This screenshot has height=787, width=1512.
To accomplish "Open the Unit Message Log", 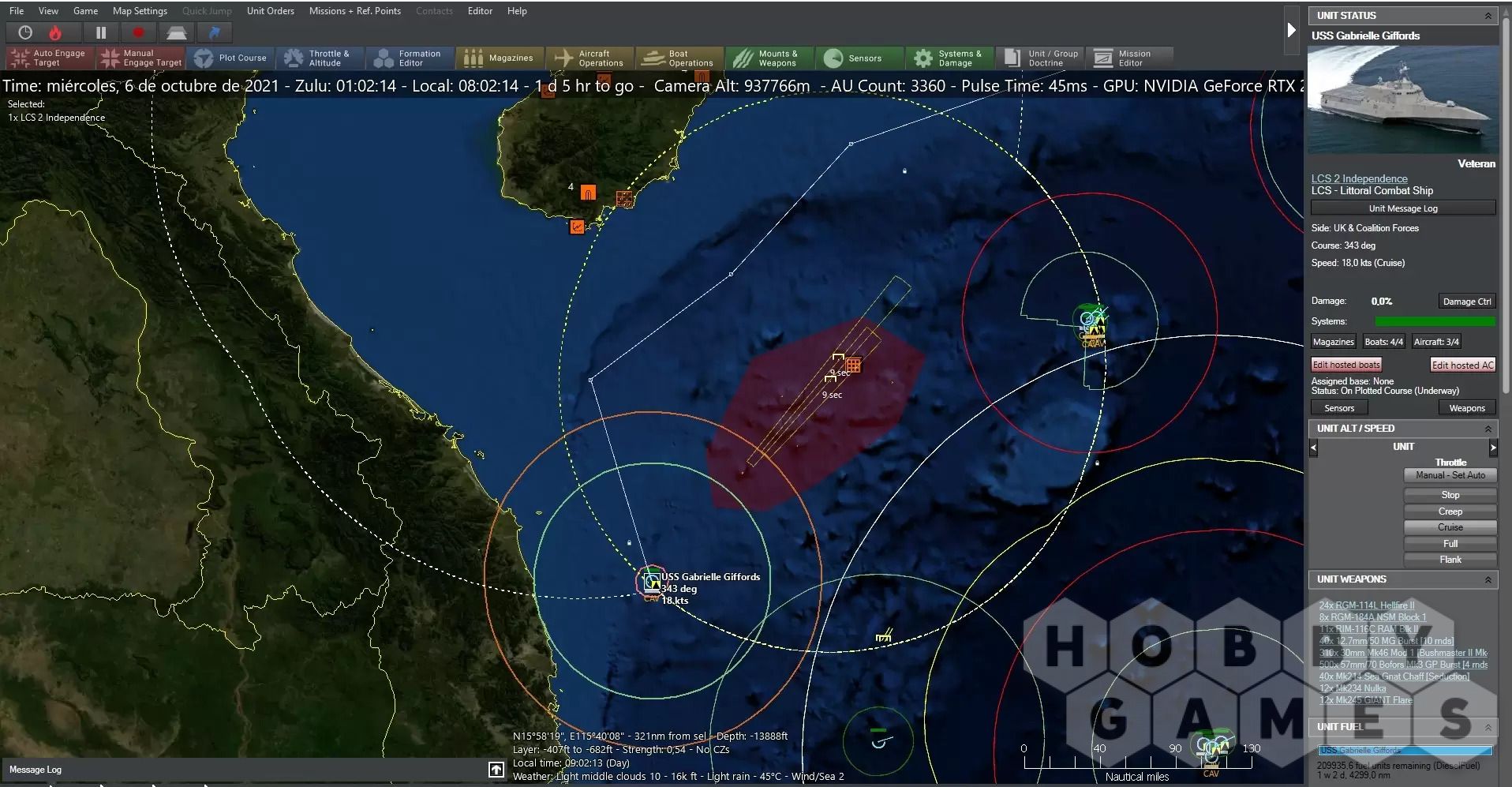I will coord(1402,208).
